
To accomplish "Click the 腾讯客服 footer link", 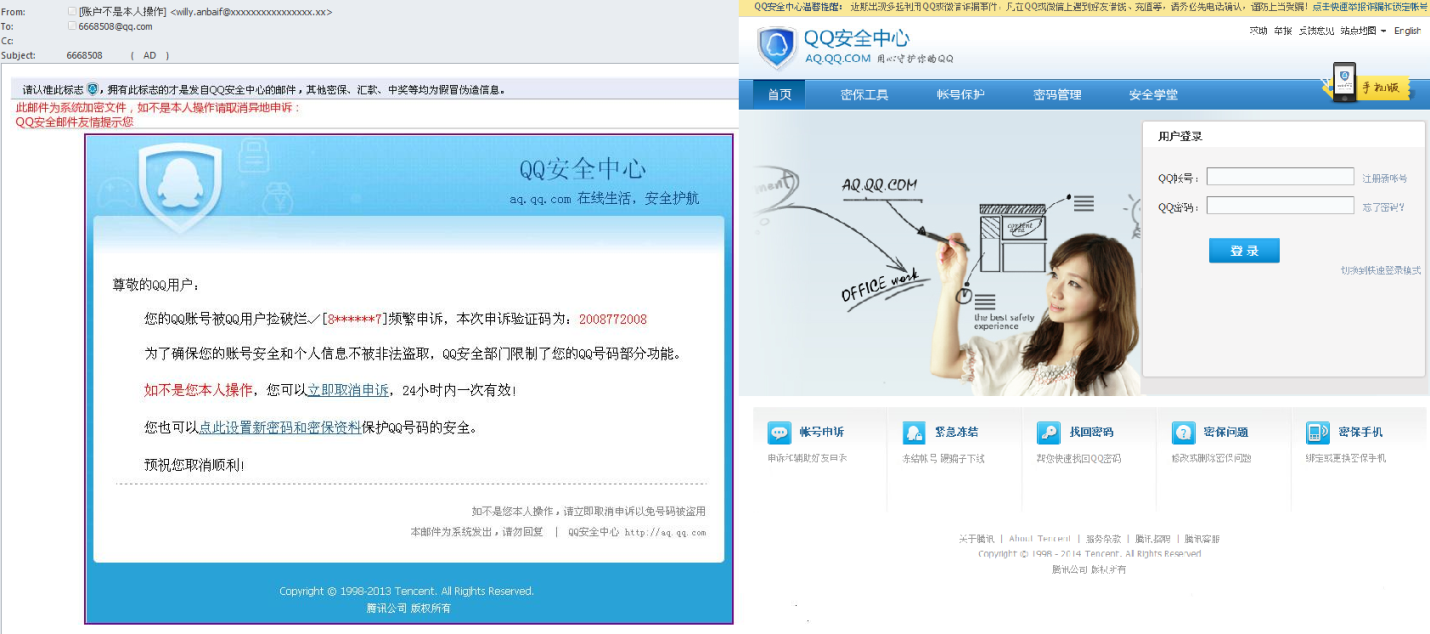I will (1202, 539).
